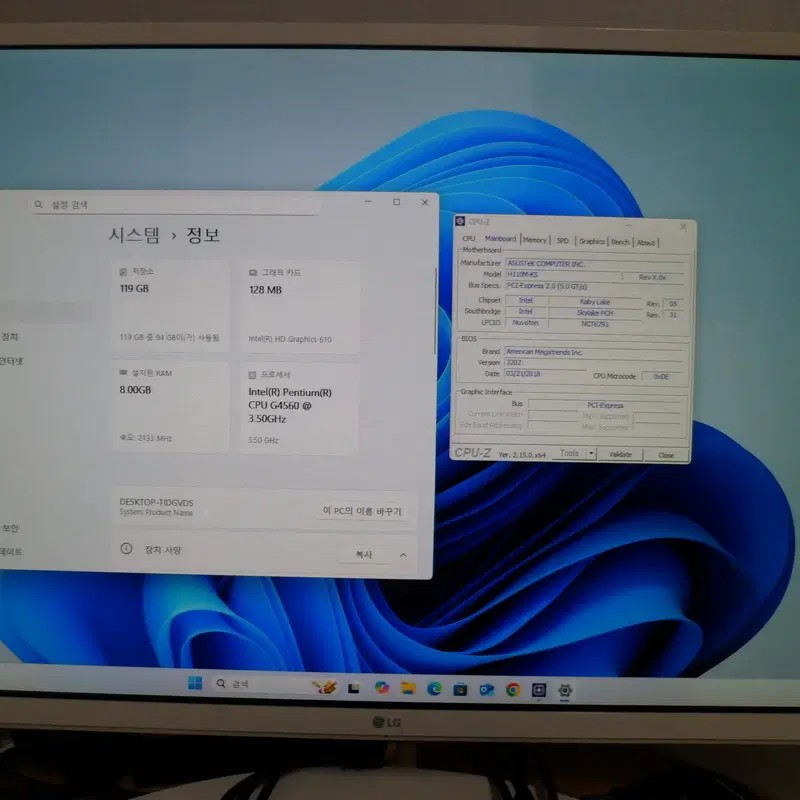Image resolution: width=800 pixels, height=800 pixels.
Task: Click the Southbridge value Skylake PCH
Action: point(595,313)
